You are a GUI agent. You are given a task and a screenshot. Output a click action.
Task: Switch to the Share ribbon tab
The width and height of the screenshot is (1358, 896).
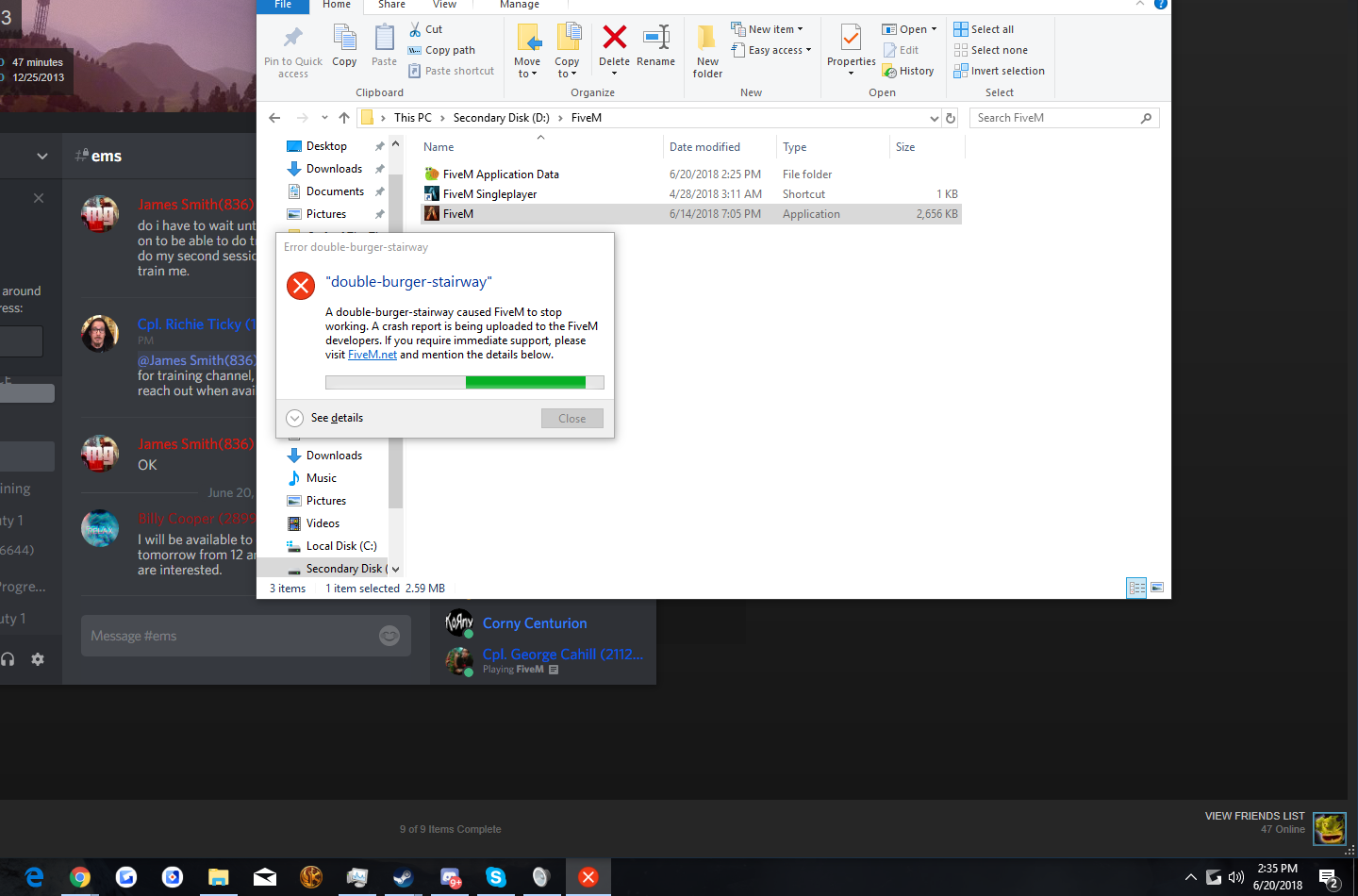click(x=391, y=5)
